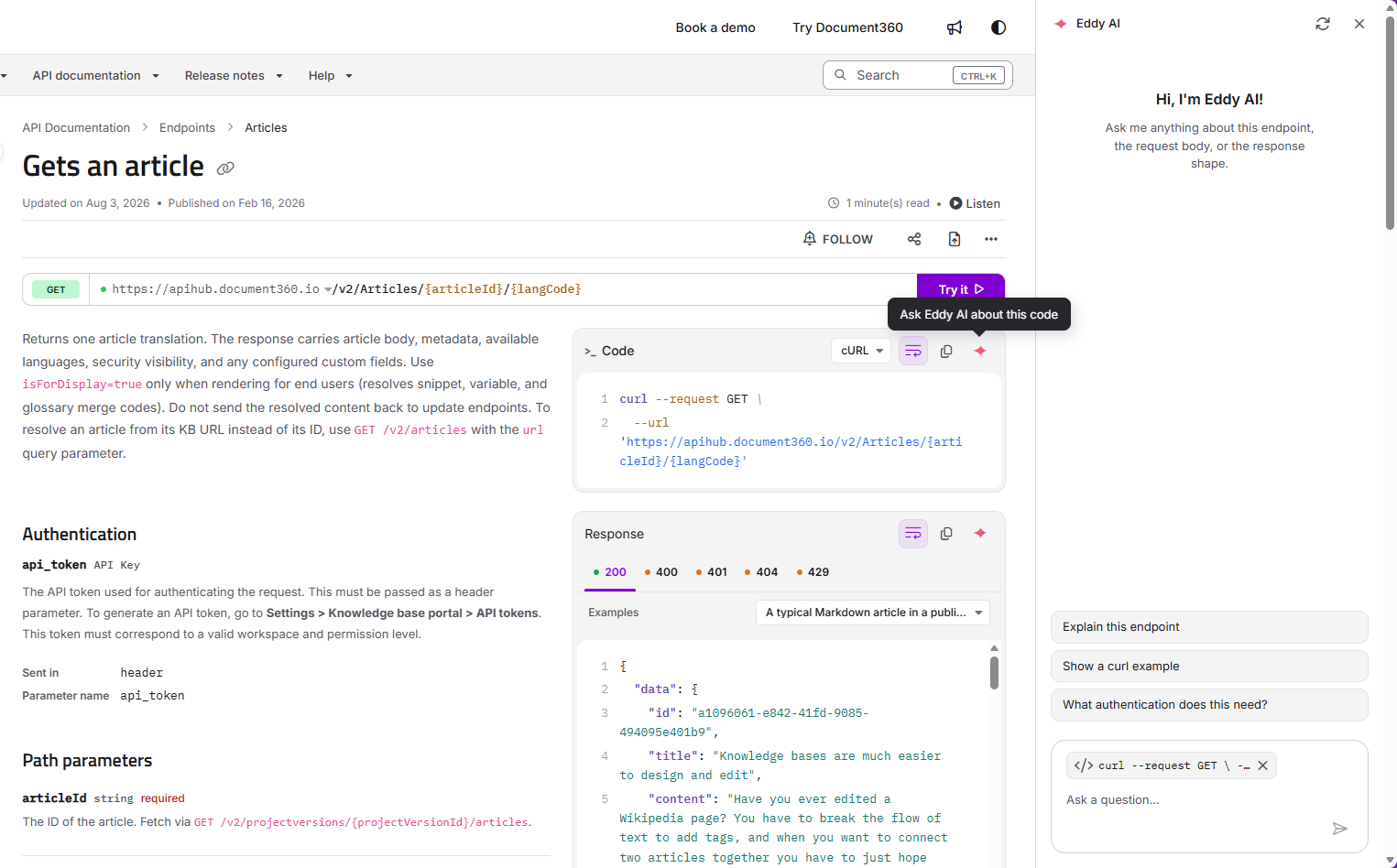The image size is (1397, 868).
Task: Open the Articles breadcrumb
Action: click(266, 128)
